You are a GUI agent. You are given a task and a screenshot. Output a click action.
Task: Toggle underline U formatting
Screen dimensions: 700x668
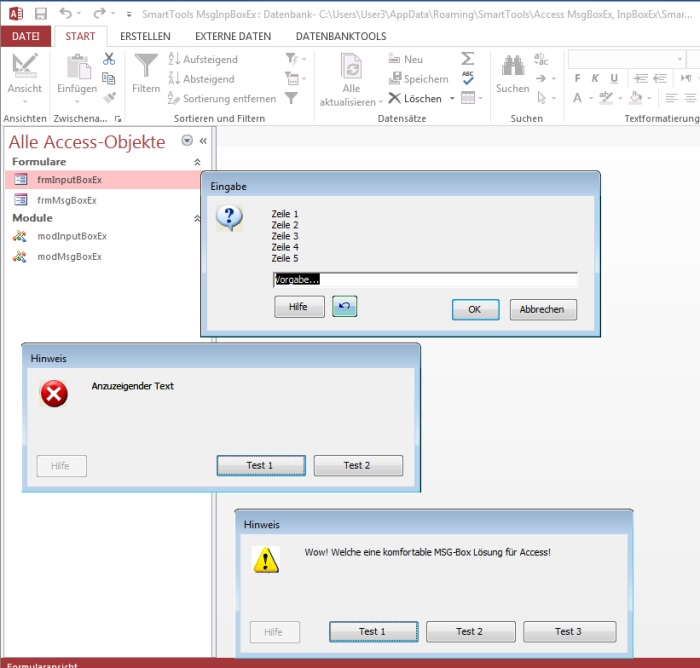(x=614, y=79)
